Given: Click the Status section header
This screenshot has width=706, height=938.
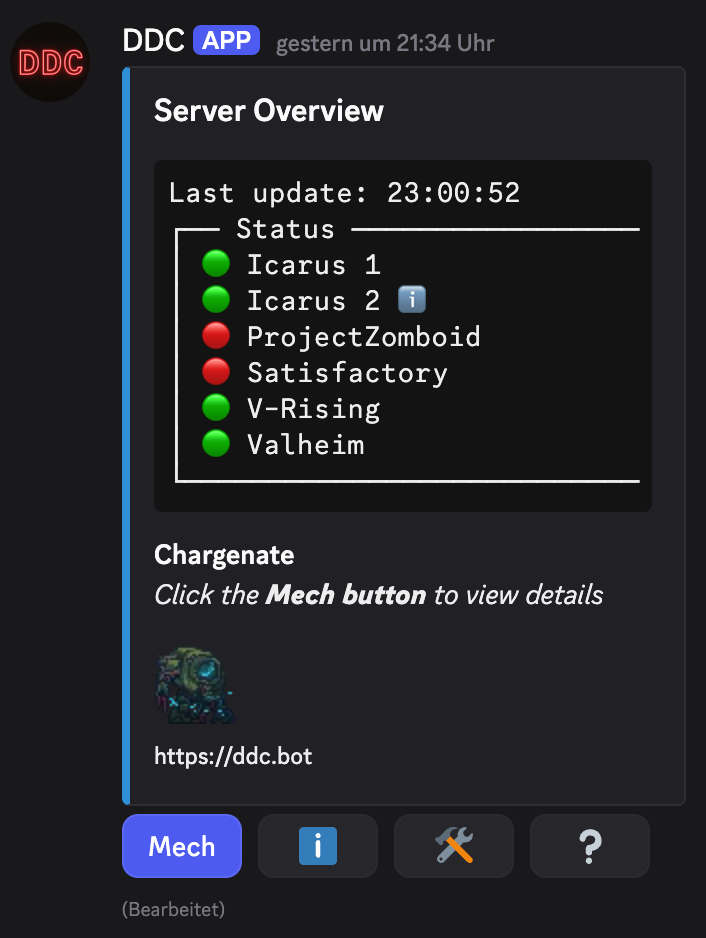Looking at the screenshot, I should coord(285,229).
